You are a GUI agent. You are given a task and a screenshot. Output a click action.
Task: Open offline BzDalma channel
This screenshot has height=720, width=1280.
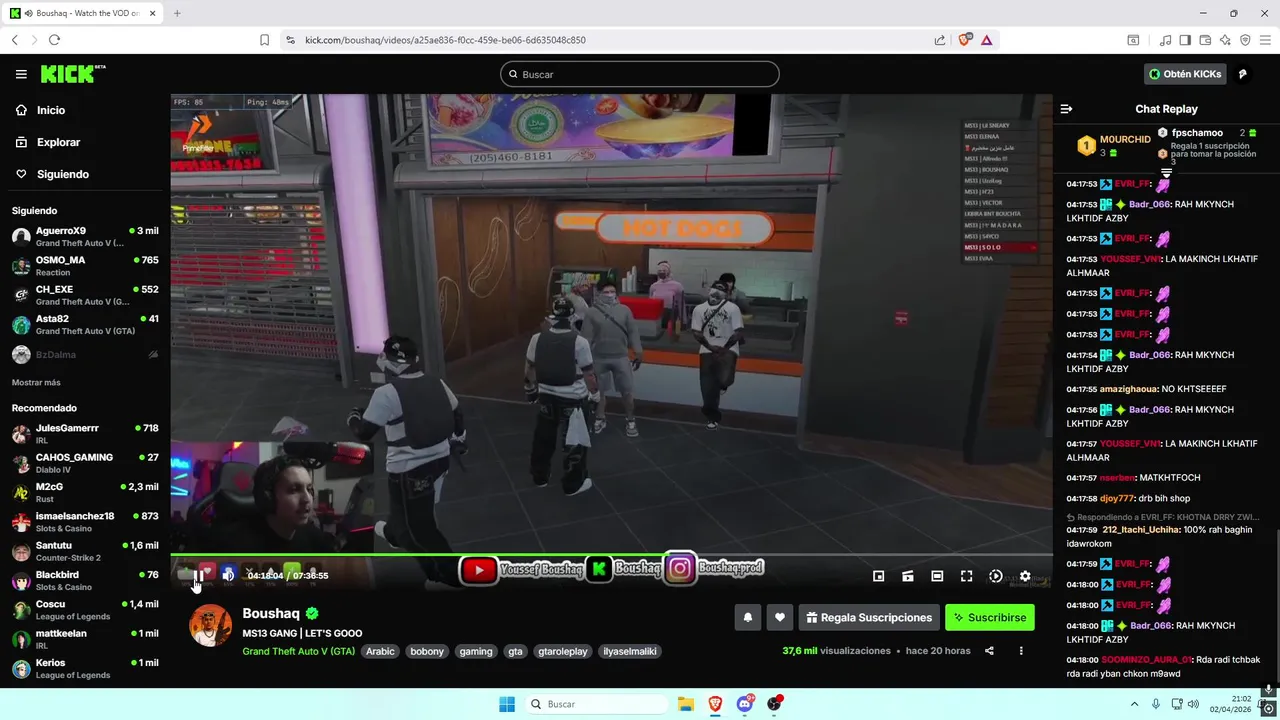85,354
